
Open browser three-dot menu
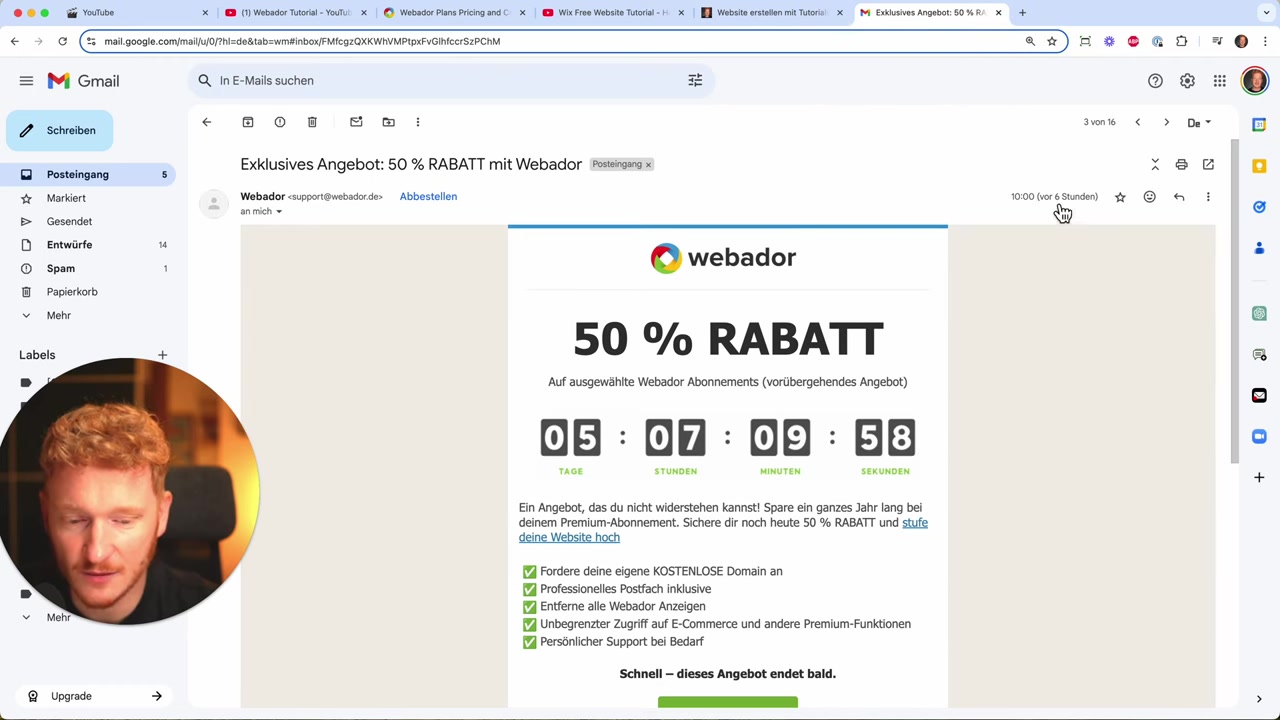[x=1265, y=41]
